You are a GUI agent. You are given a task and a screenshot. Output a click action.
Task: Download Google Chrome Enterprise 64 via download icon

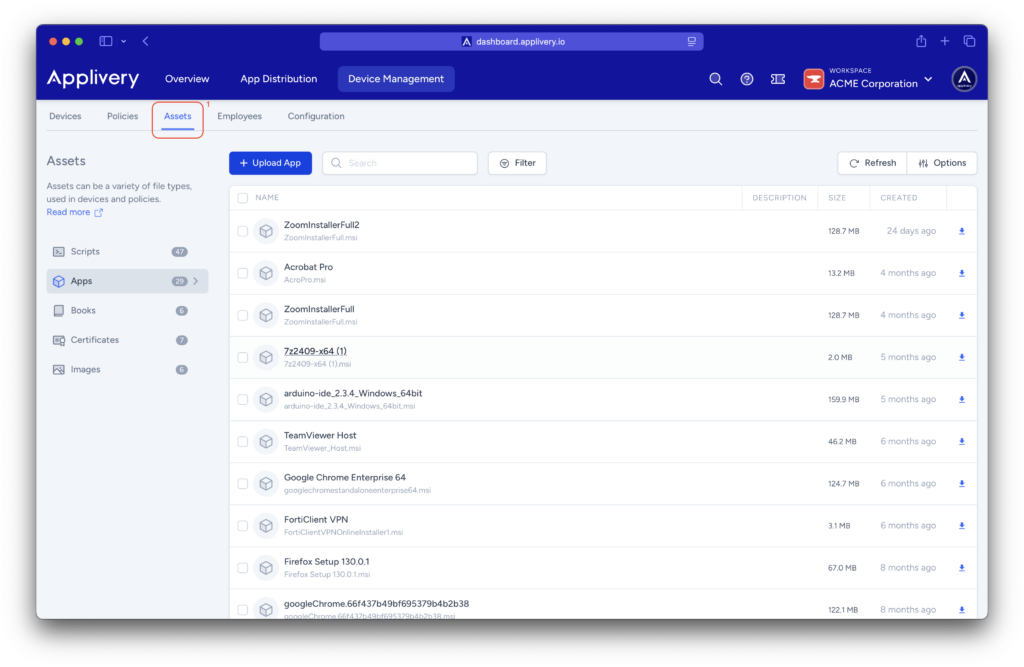(x=962, y=483)
